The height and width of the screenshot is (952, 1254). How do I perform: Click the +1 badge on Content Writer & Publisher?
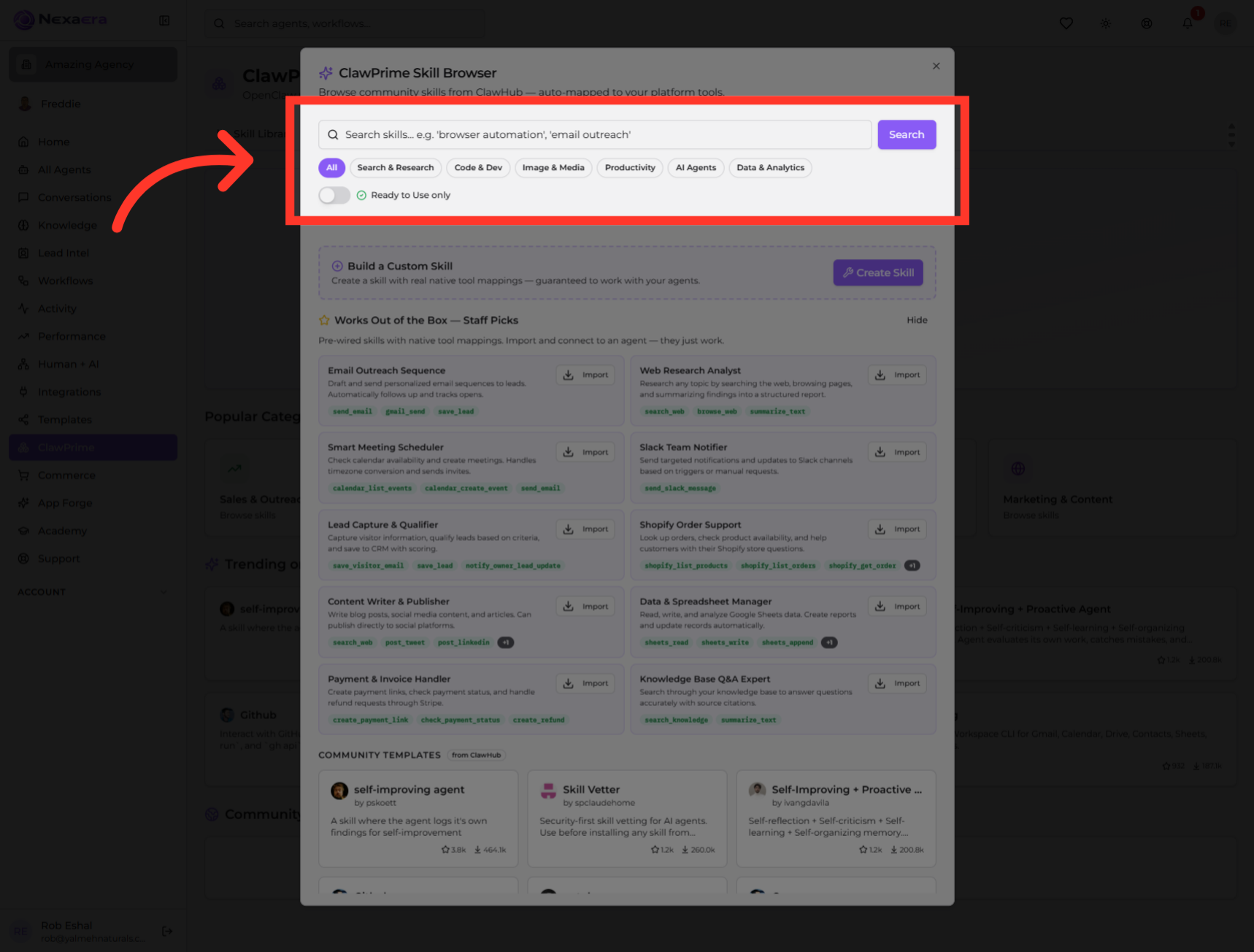(x=506, y=643)
